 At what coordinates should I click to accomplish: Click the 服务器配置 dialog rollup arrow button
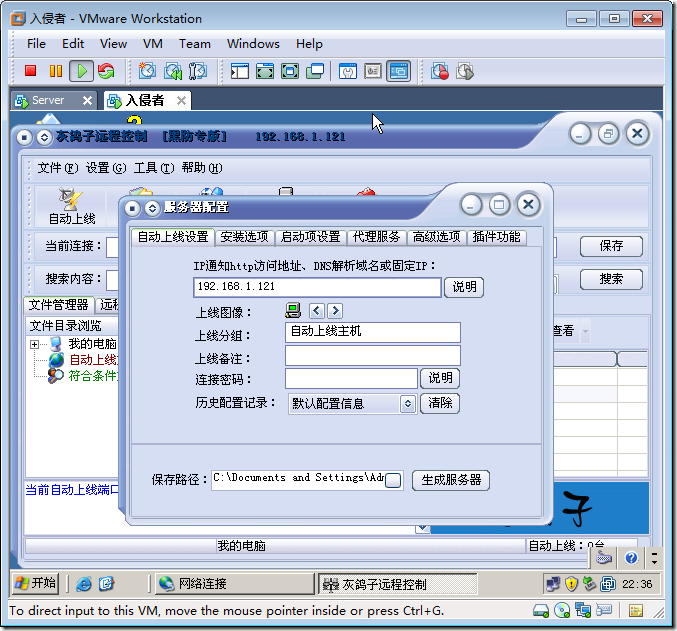152,209
